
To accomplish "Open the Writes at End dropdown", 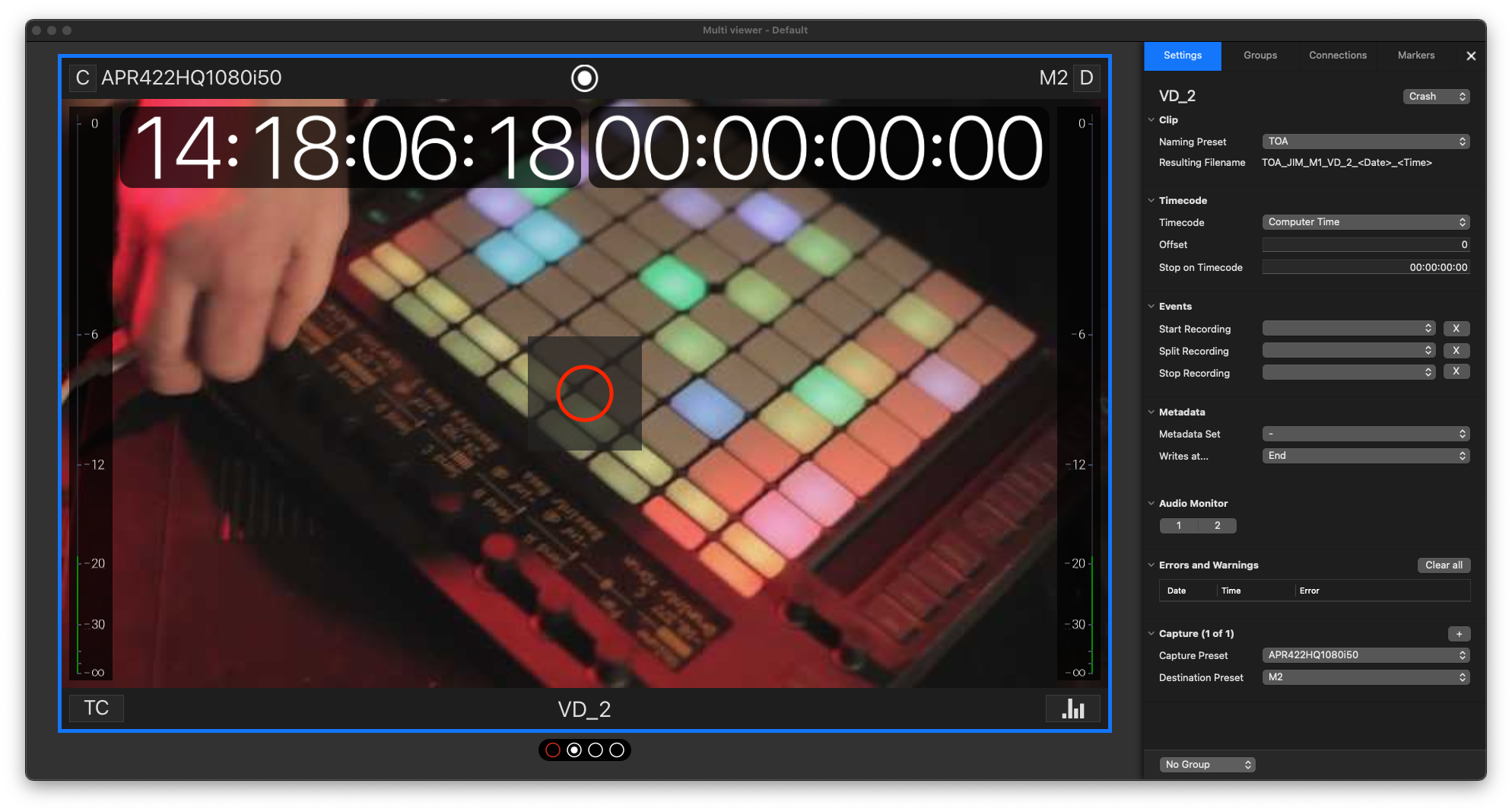I will (1366, 456).
